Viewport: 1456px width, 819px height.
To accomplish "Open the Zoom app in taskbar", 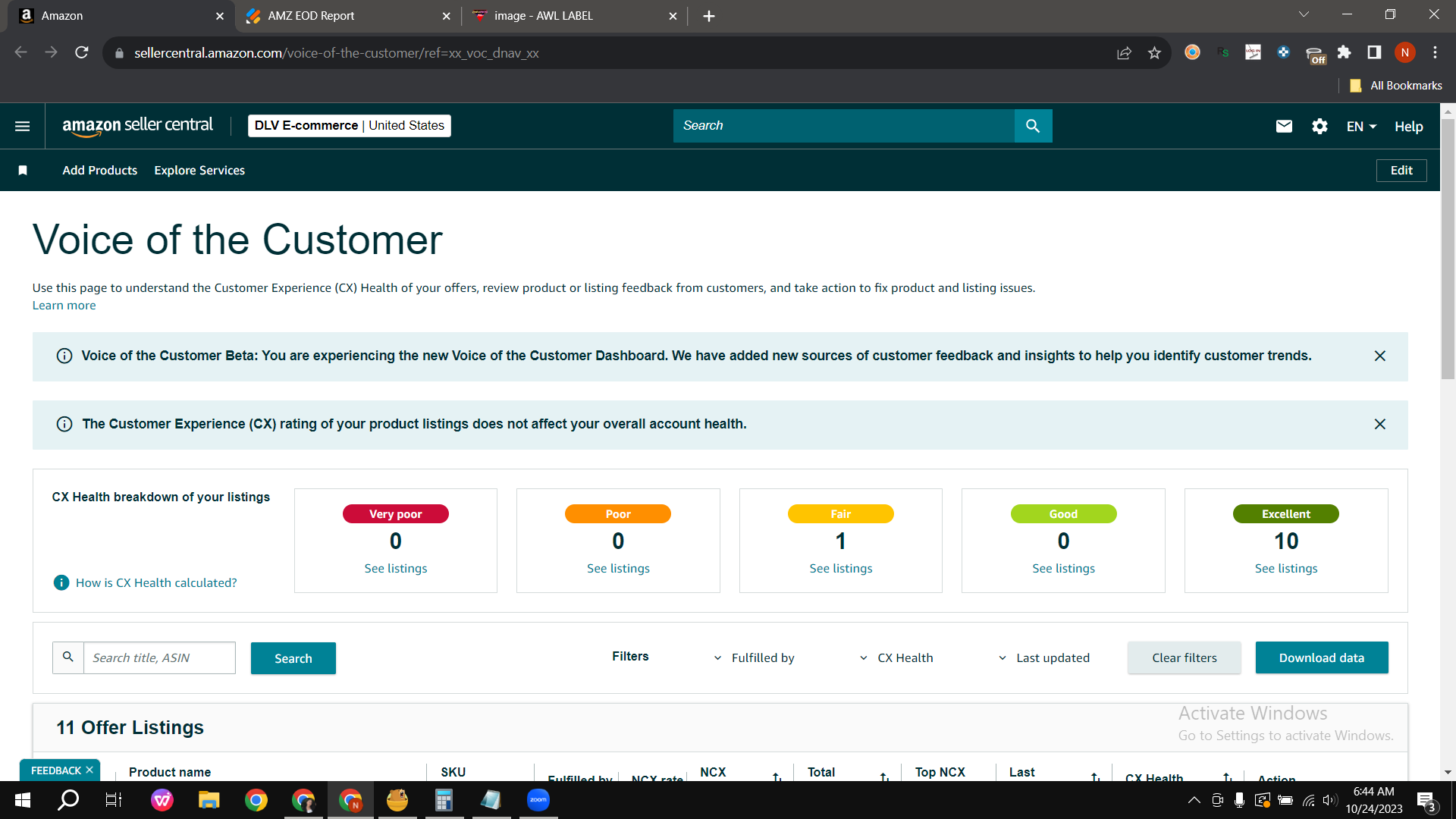I will click(538, 800).
